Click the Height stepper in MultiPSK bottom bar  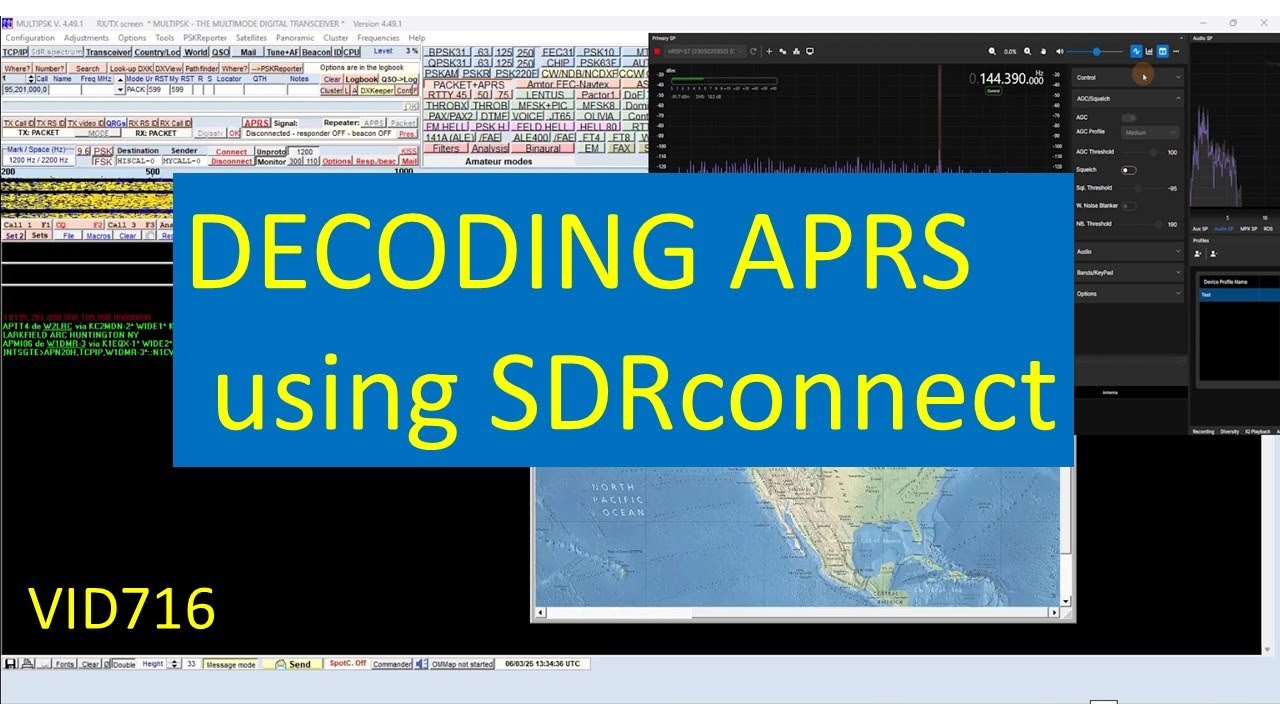(x=175, y=663)
